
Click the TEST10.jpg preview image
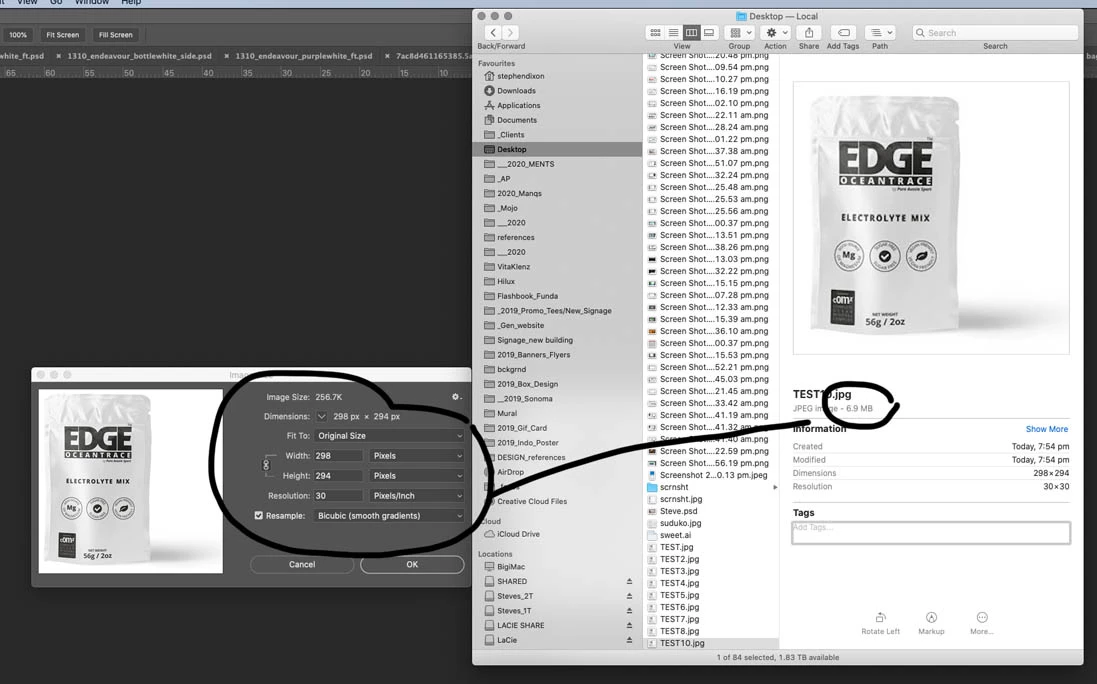(x=930, y=218)
